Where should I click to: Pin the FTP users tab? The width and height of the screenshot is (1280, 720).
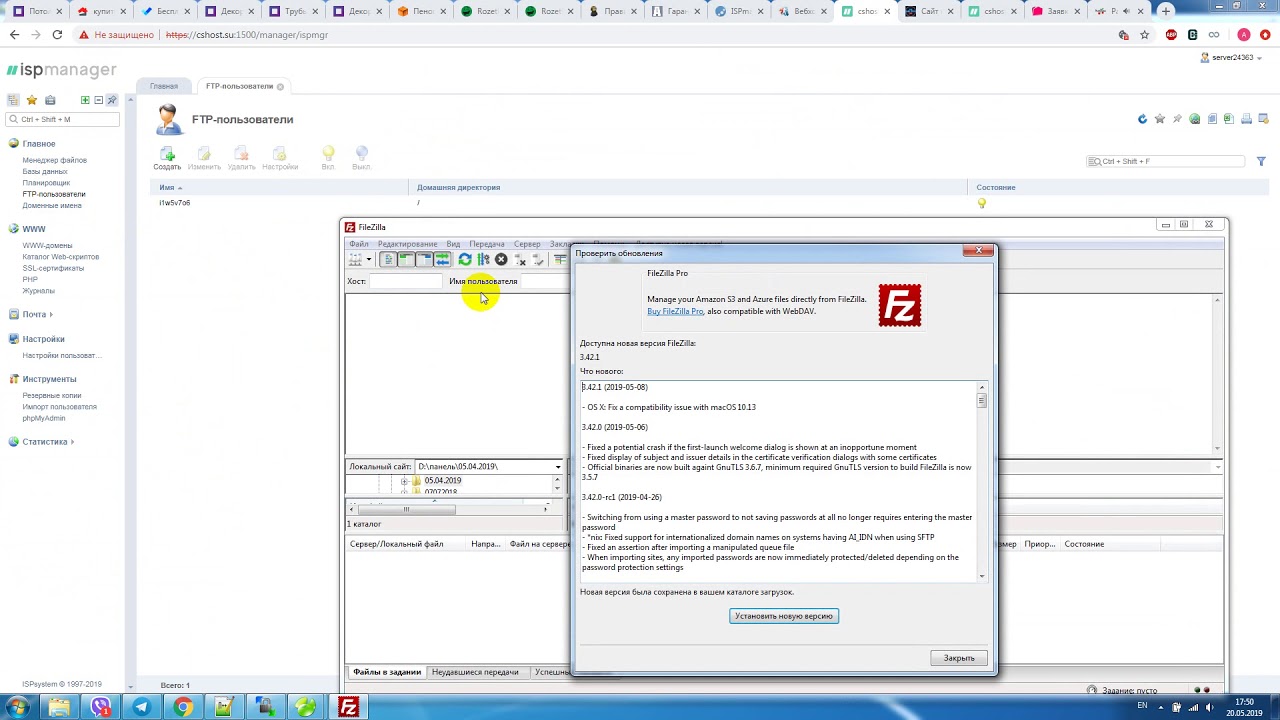pos(1177,119)
